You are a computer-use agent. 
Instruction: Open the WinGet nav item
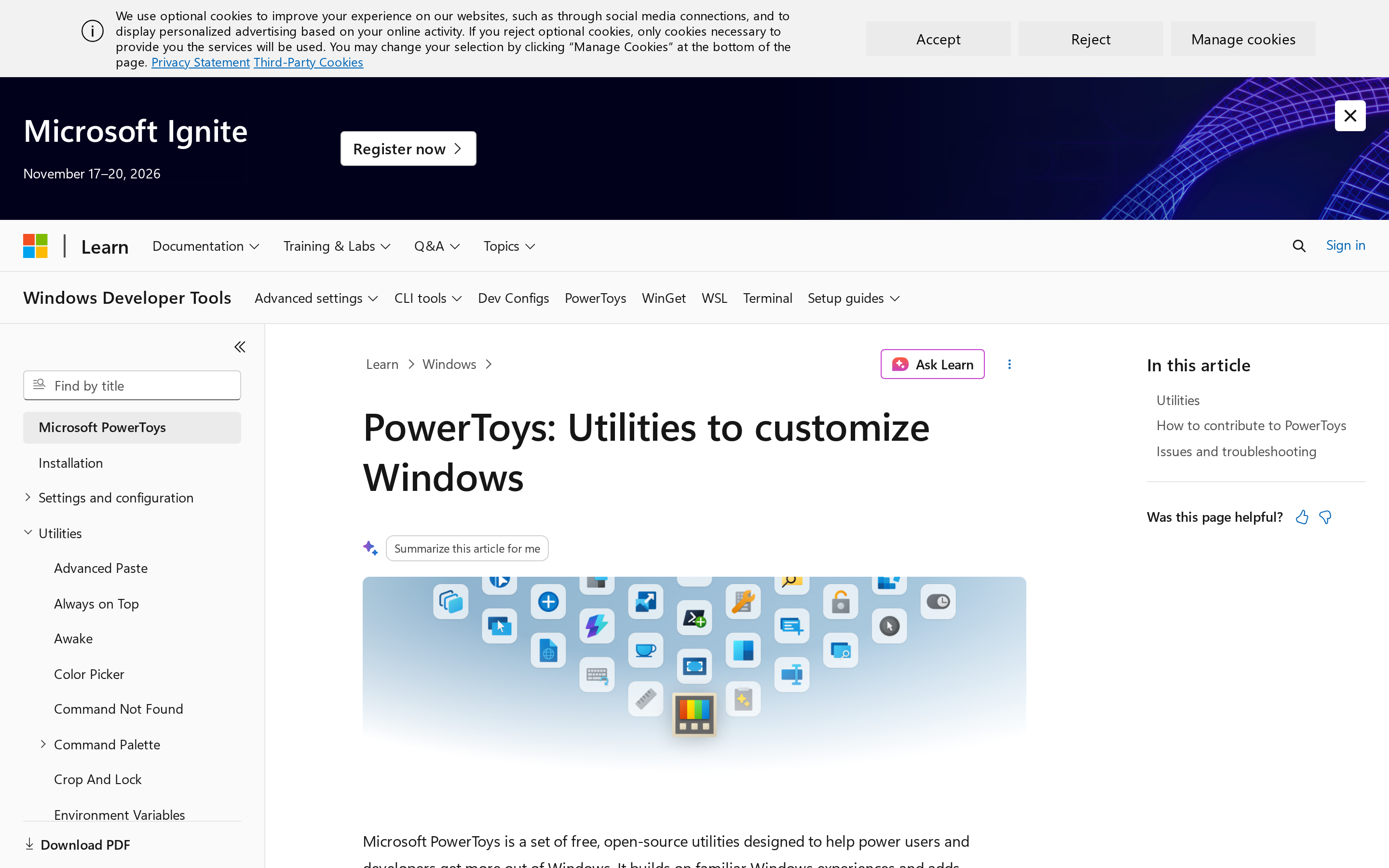(x=664, y=298)
